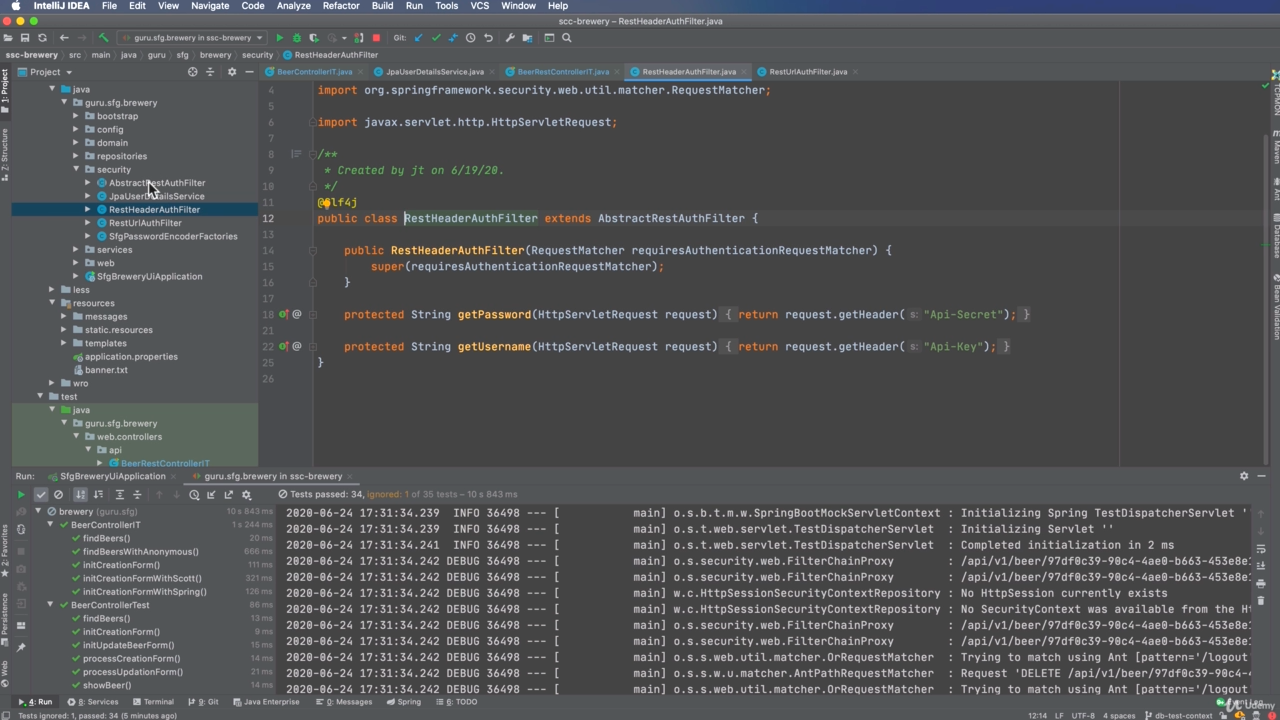
Task: Switch to RestUrlAuthFilter.java editor tab
Action: 807,72
